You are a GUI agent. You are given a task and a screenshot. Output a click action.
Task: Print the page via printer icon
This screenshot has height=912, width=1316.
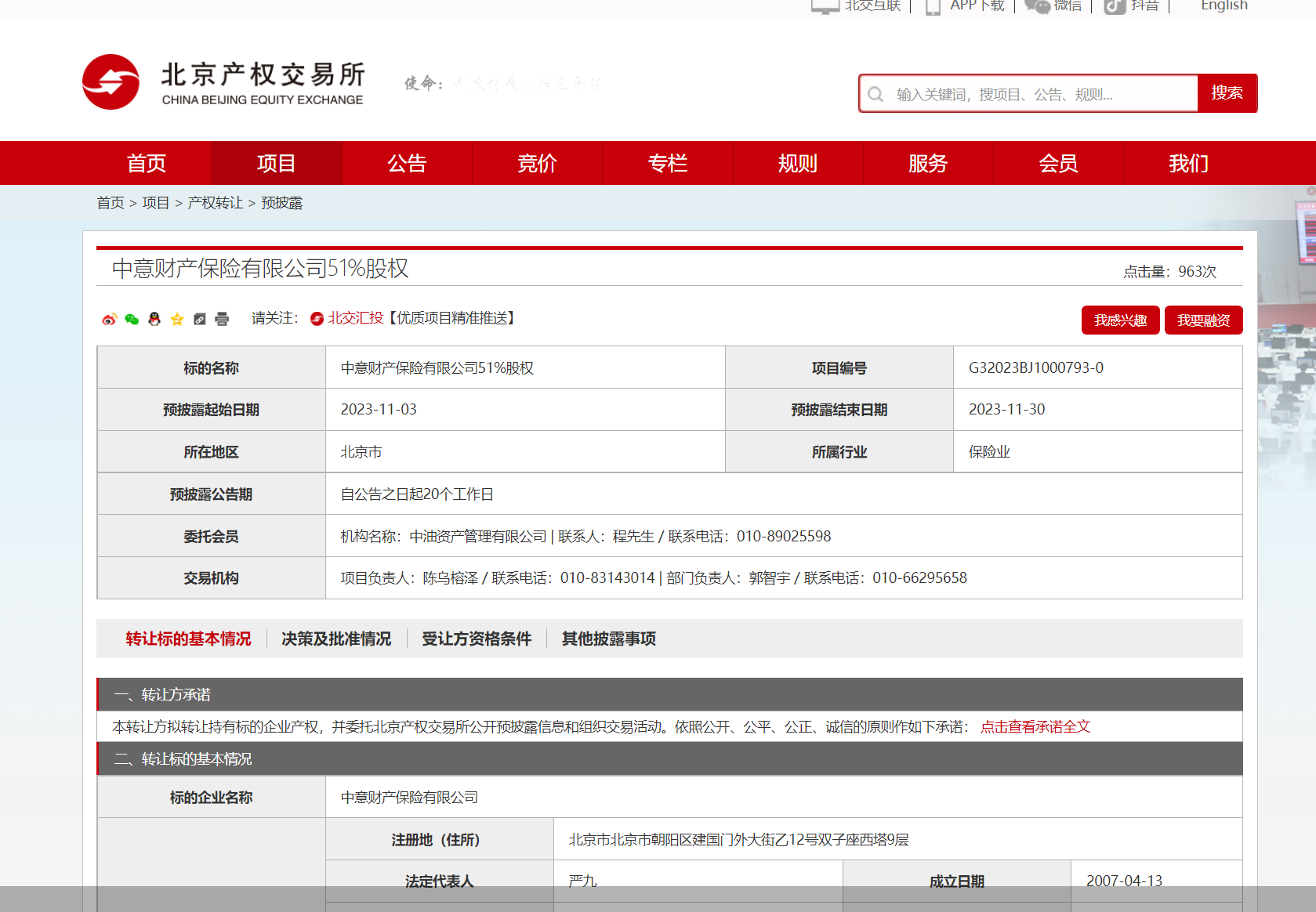tap(221, 320)
